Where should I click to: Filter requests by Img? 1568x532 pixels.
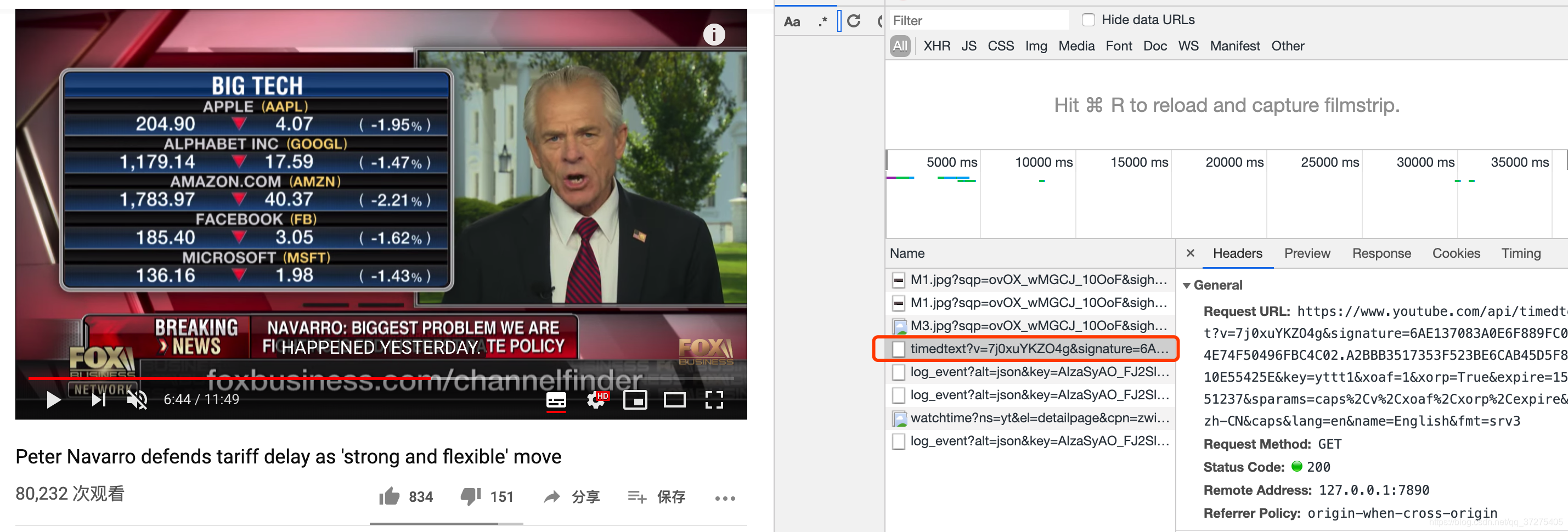tap(1035, 46)
